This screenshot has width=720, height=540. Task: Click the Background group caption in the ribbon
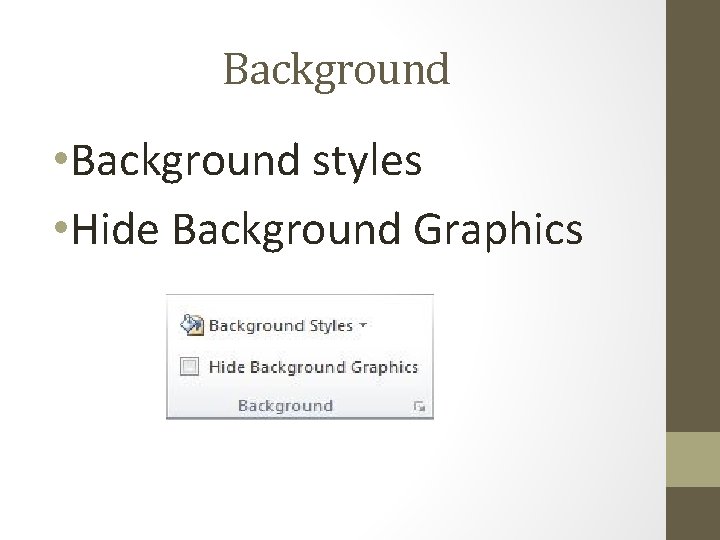pos(285,405)
